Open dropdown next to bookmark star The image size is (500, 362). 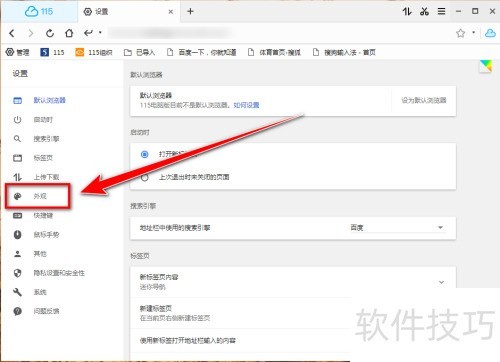click(x=473, y=33)
